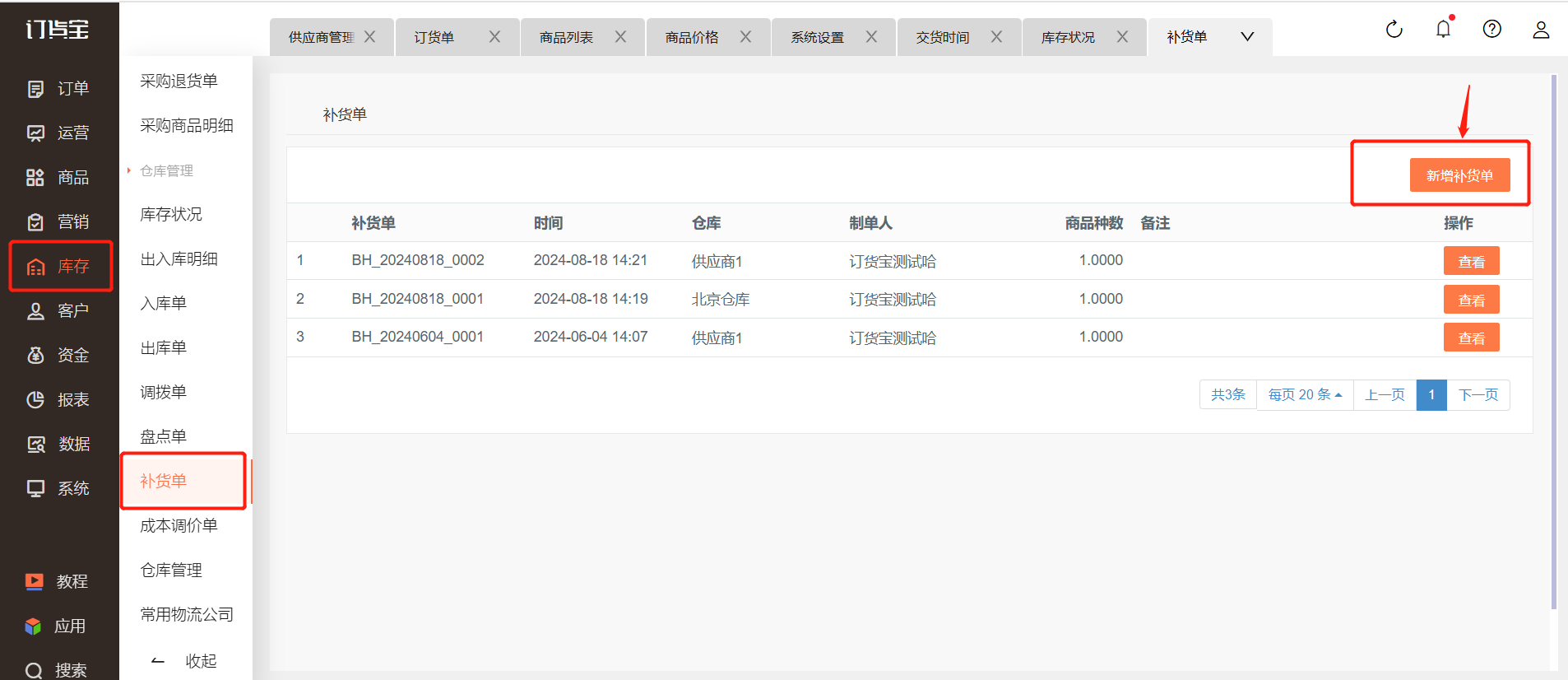The height and width of the screenshot is (680, 1568).
Task: Open the help question mark icon
Action: click(1491, 30)
